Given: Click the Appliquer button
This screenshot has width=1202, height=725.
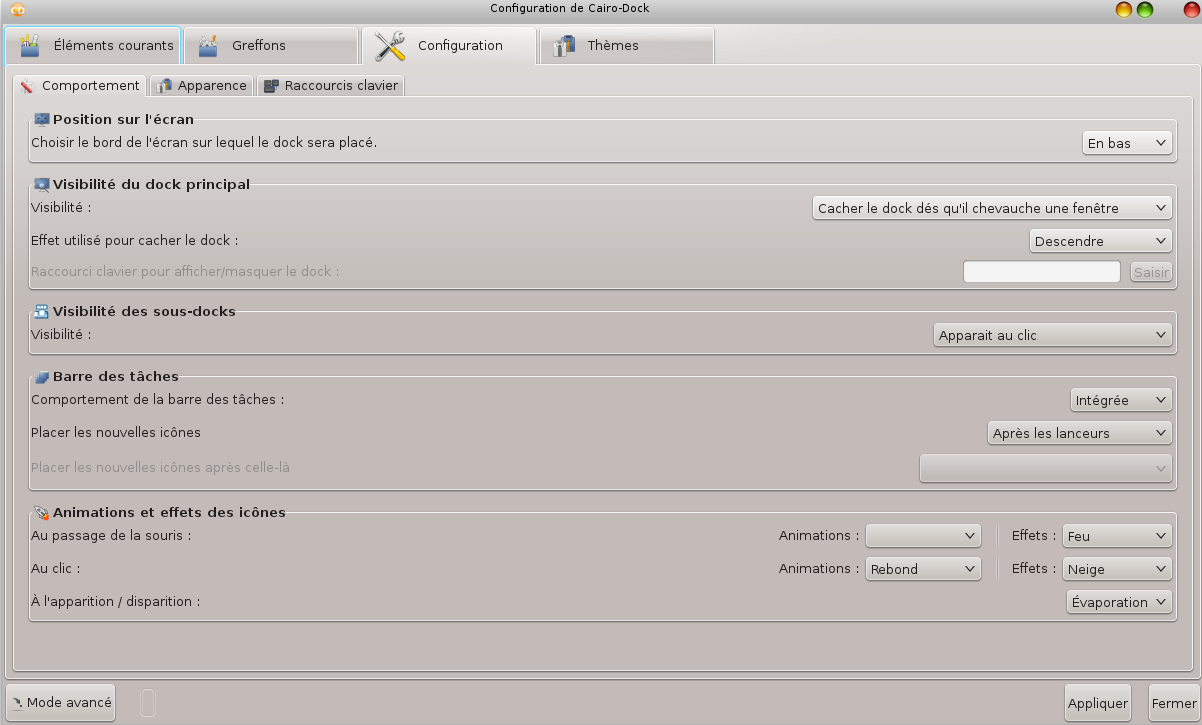Looking at the screenshot, I should tap(1098, 703).
